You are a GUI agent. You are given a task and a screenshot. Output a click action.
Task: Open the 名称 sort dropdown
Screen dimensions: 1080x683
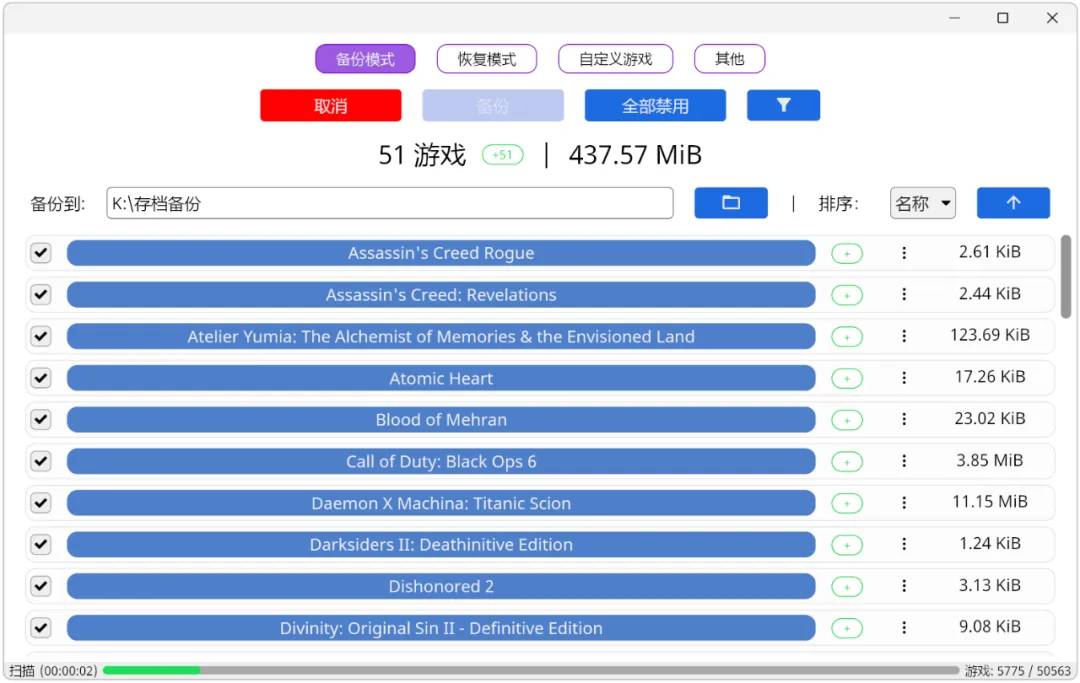922,203
